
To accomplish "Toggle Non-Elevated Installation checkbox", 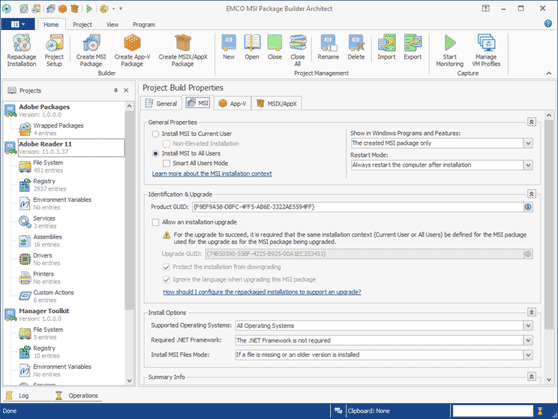I will [166, 144].
